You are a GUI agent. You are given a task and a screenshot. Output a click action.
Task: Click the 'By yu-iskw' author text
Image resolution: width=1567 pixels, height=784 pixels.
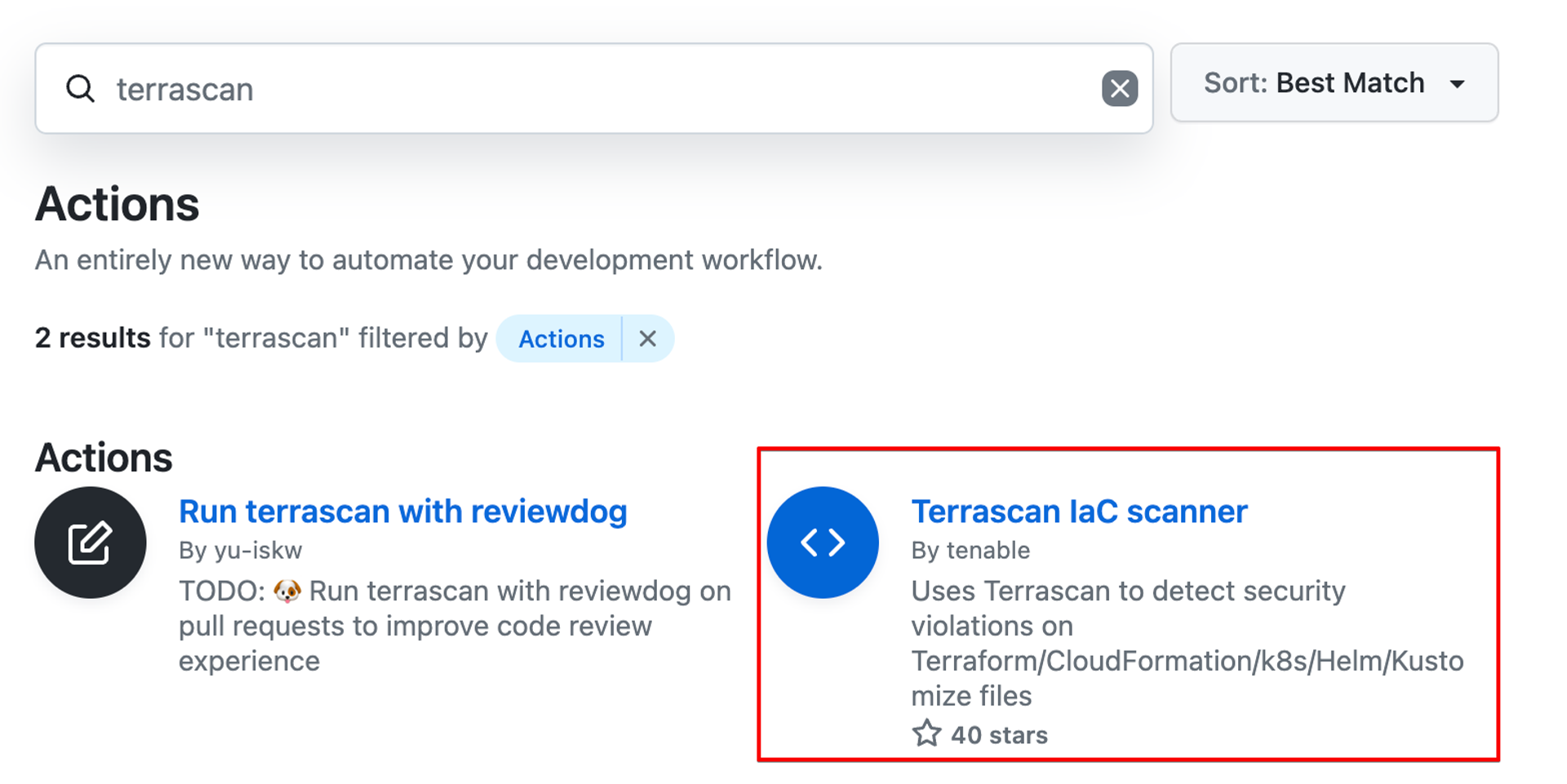point(241,551)
